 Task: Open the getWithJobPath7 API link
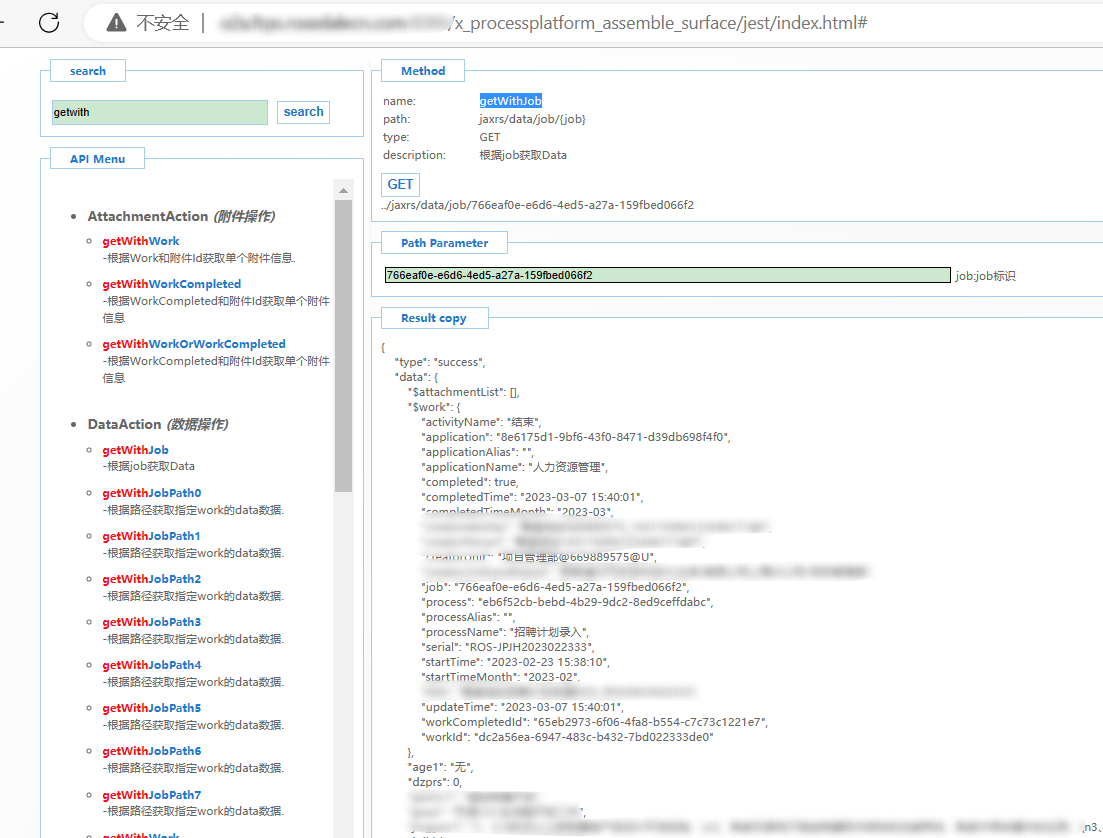151,794
